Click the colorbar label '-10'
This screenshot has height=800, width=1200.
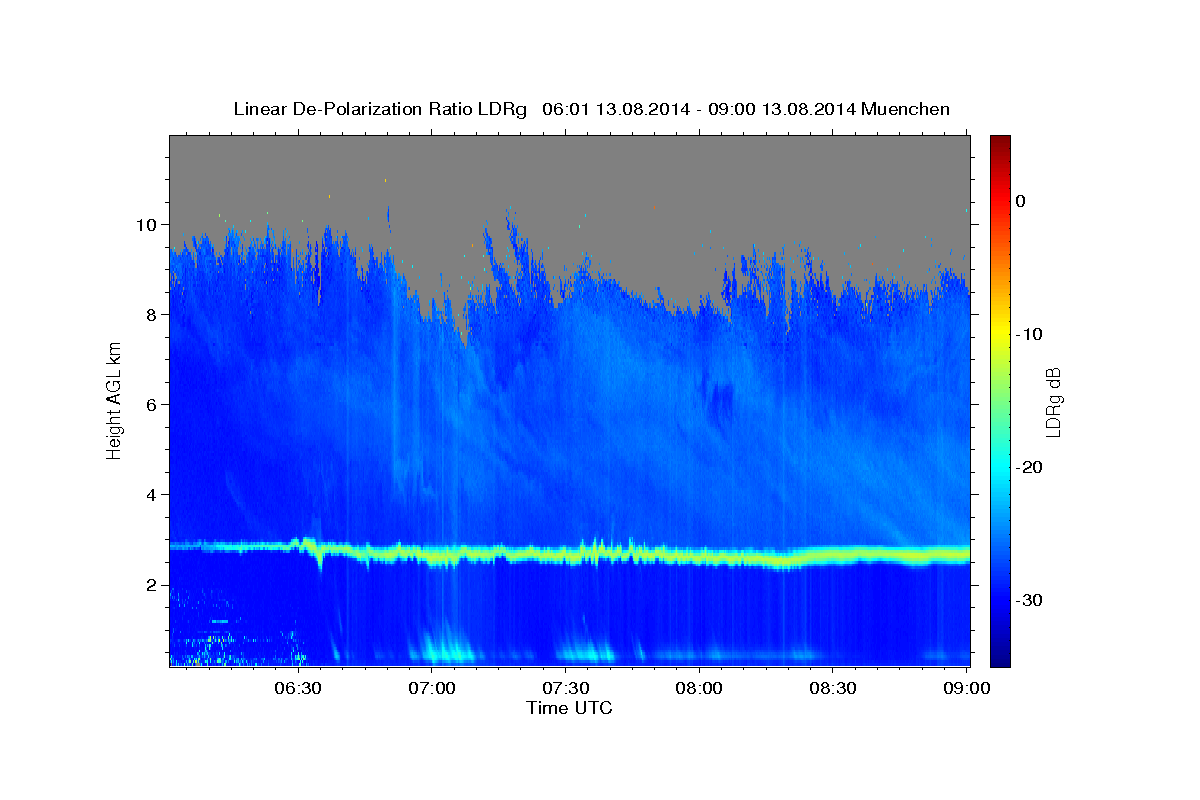coord(1030,334)
